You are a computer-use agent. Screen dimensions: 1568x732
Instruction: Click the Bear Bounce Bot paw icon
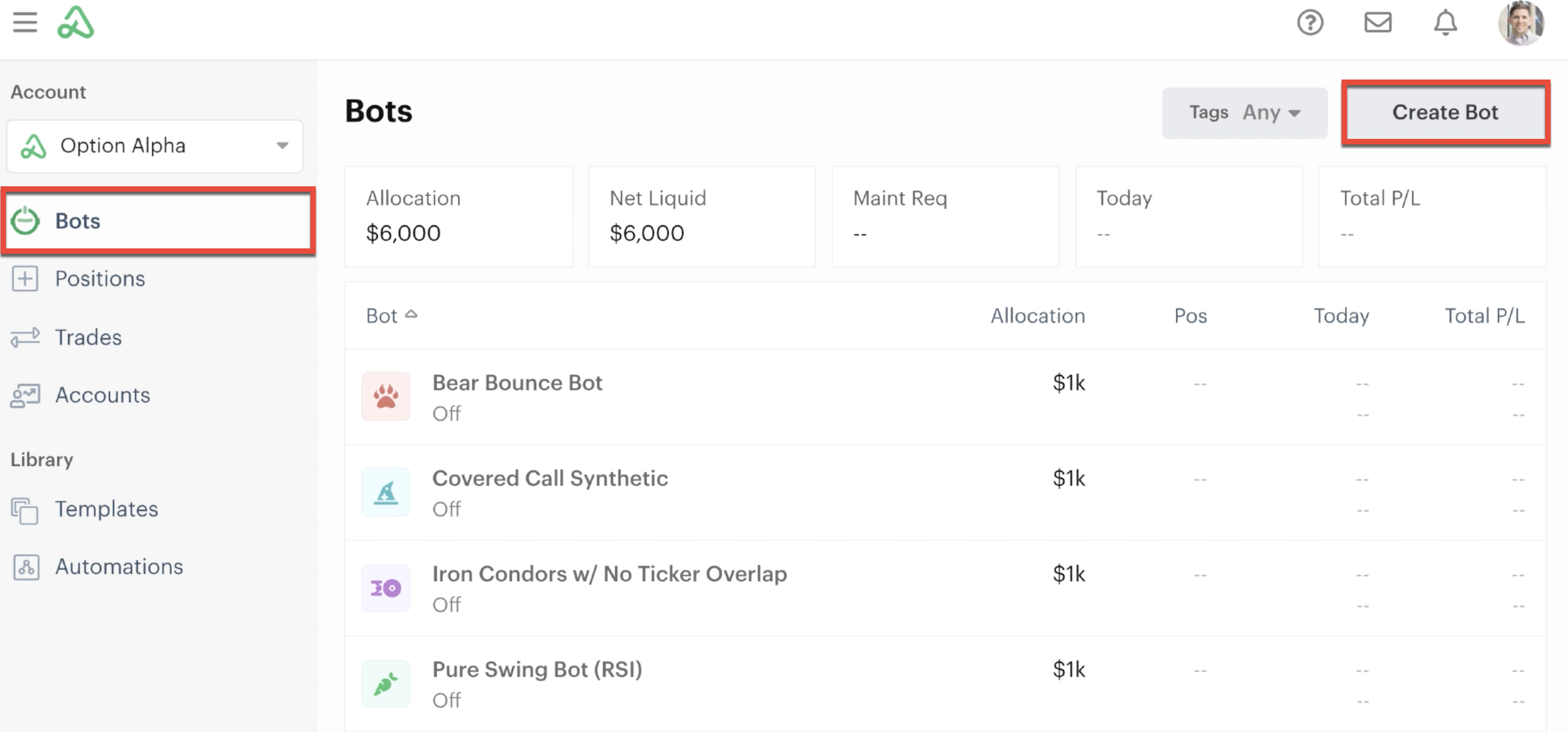tap(386, 396)
